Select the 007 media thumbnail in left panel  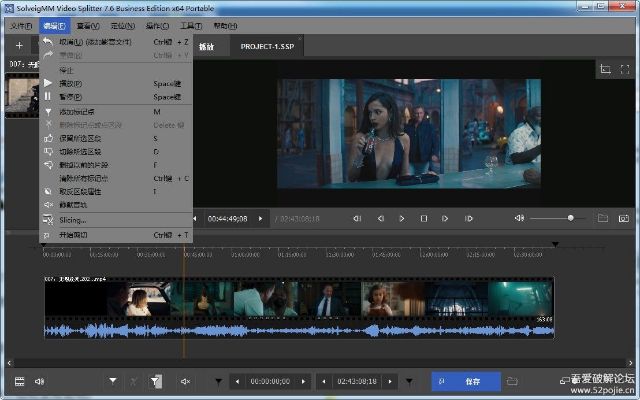pyautogui.click(x=22, y=95)
